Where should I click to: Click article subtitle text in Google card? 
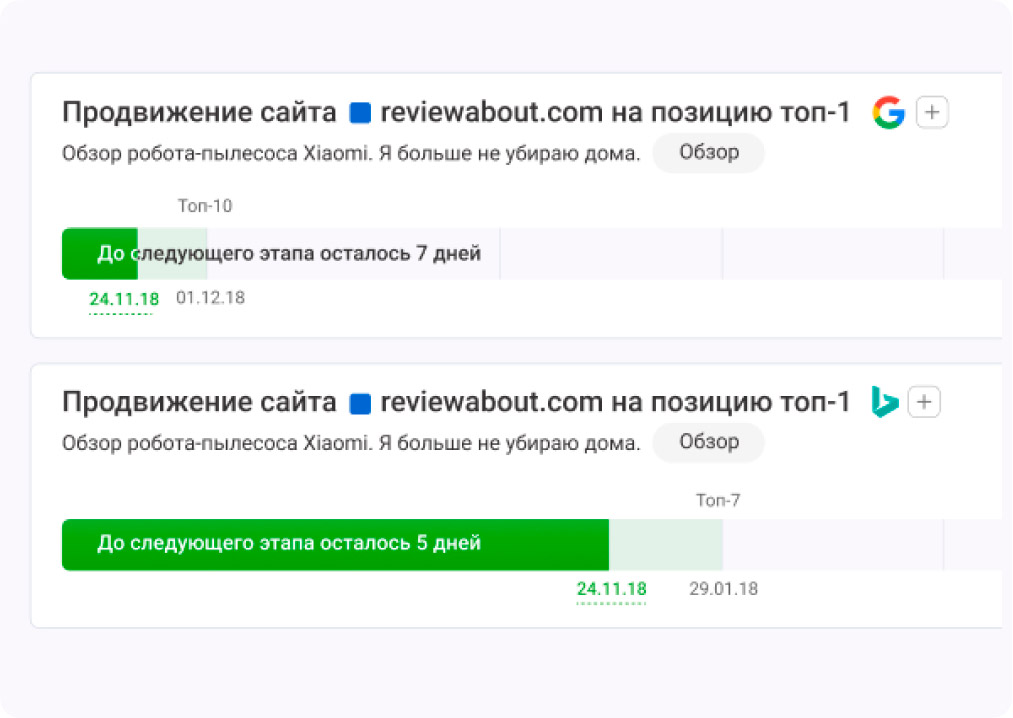click(350, 154)
